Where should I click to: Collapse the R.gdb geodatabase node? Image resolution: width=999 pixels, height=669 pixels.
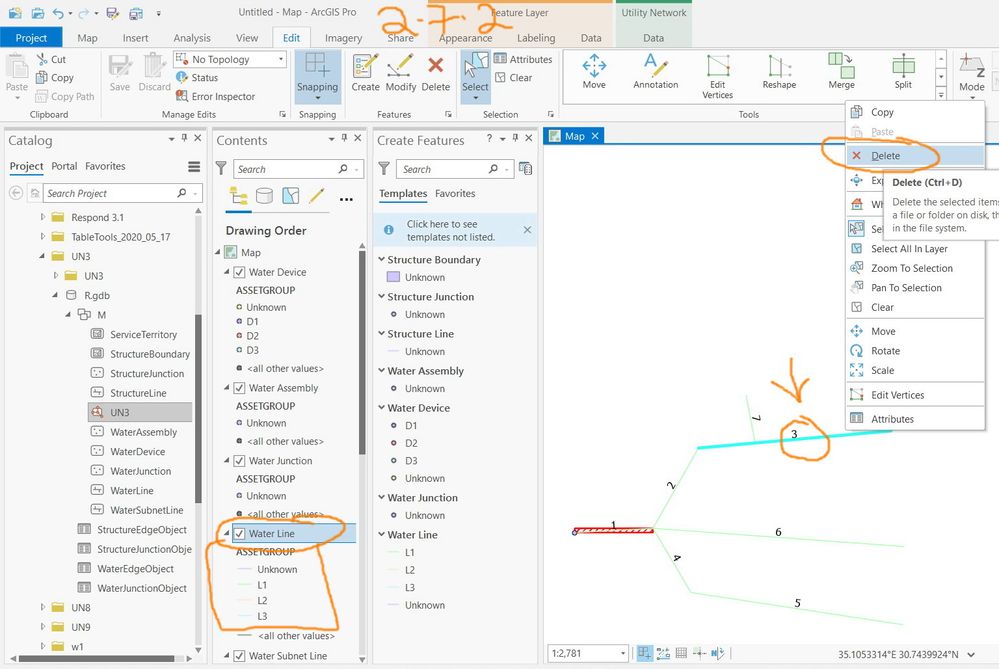pyautogui.click(x=55, y=296)
